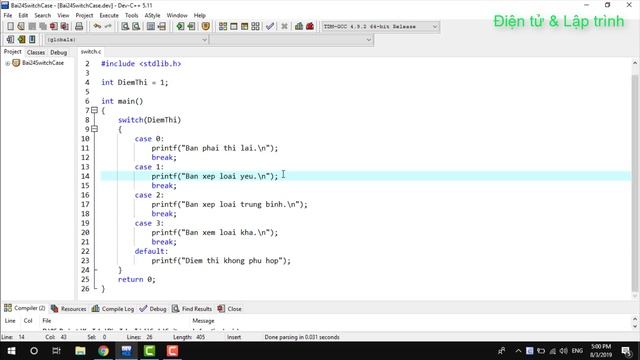Click the Debug checkmark toolbar icon

(270, 27)
